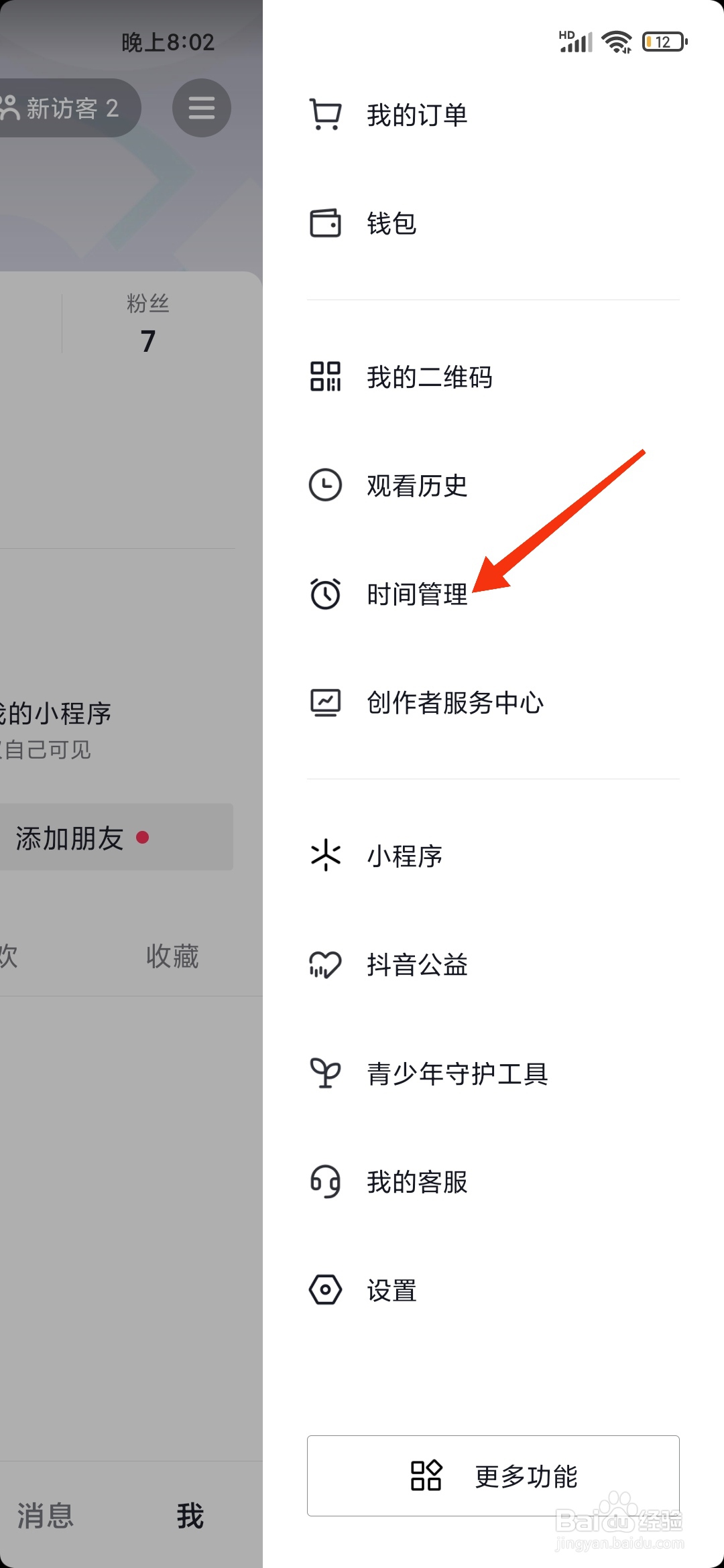Image resolution: width=724 pixels, height=1568 pixels.
Task: Tap the mini programs star icon
Action: (325, 856)
